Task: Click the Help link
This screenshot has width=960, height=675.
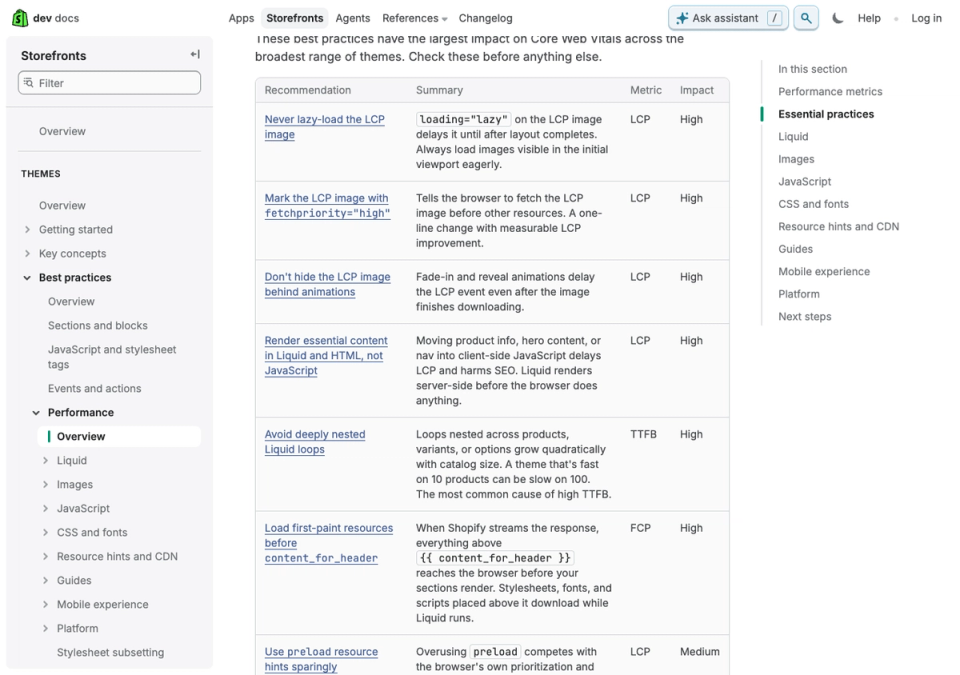Action: tap(869, 18)
